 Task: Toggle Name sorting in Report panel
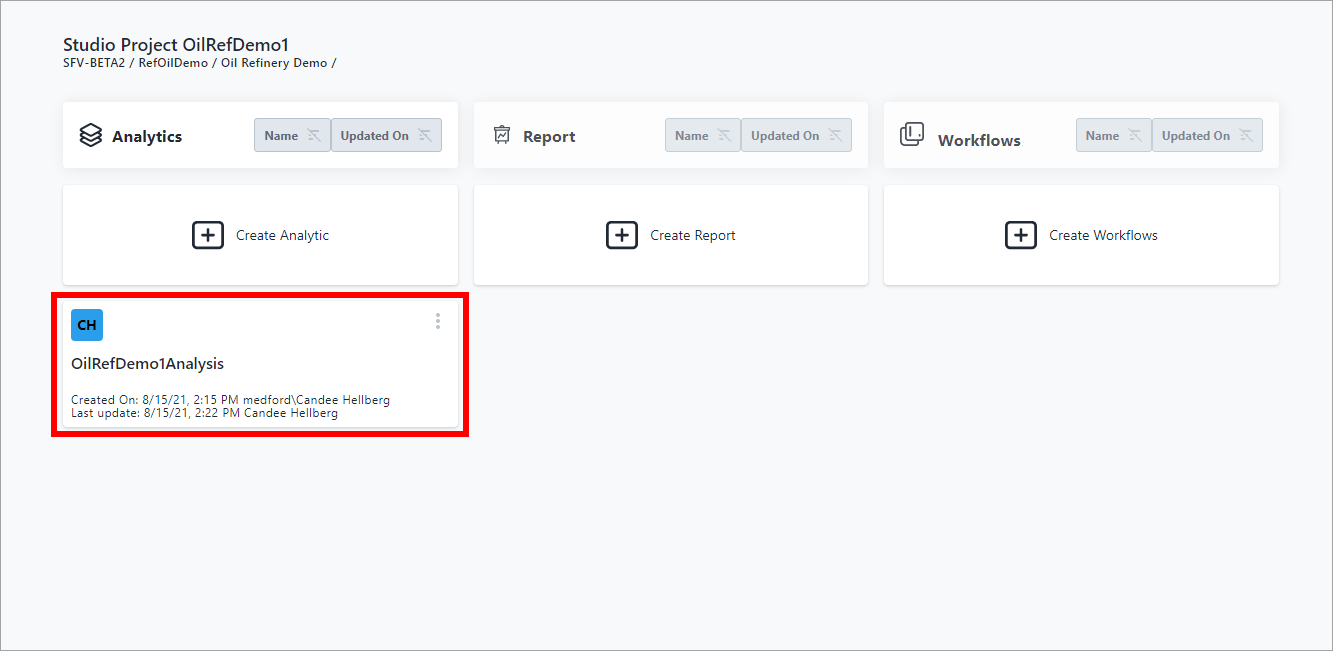[x=703, y=135]
